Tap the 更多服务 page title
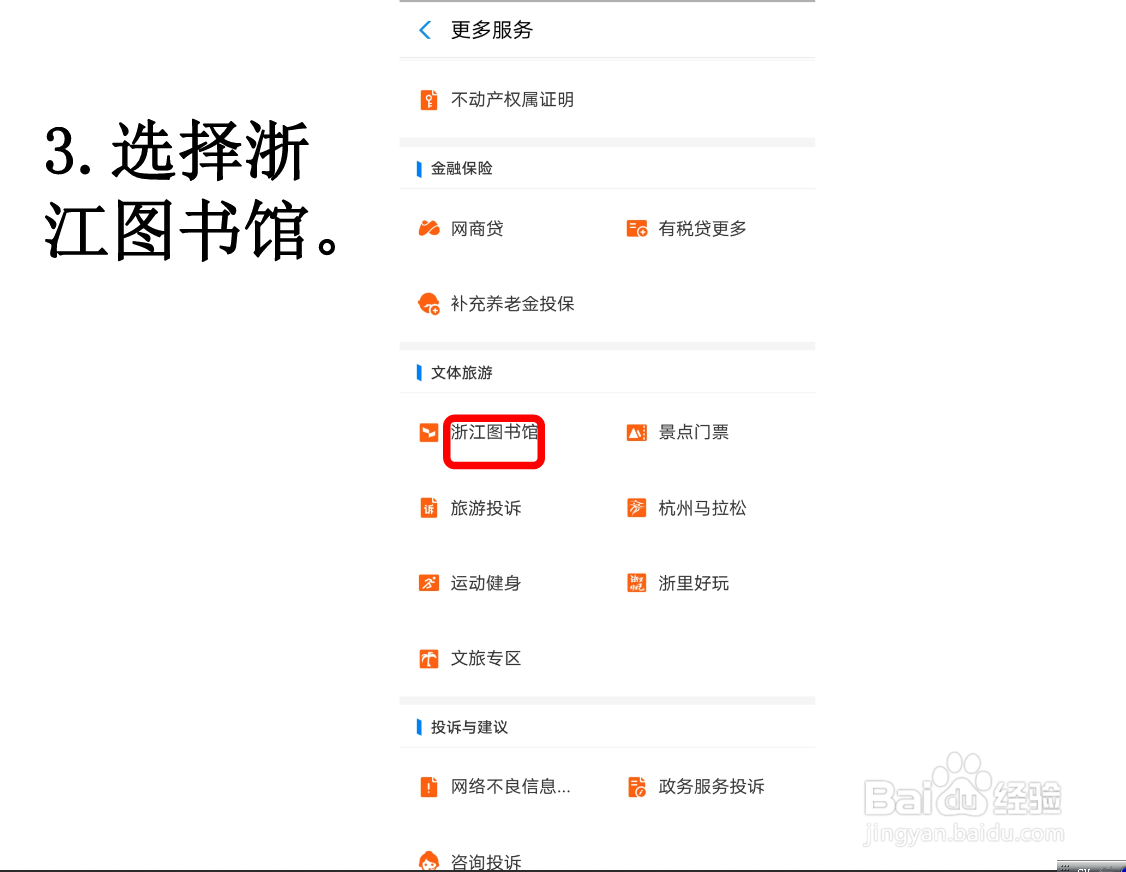The width and height of the screenshot is (1126, 872). (492, 30)
